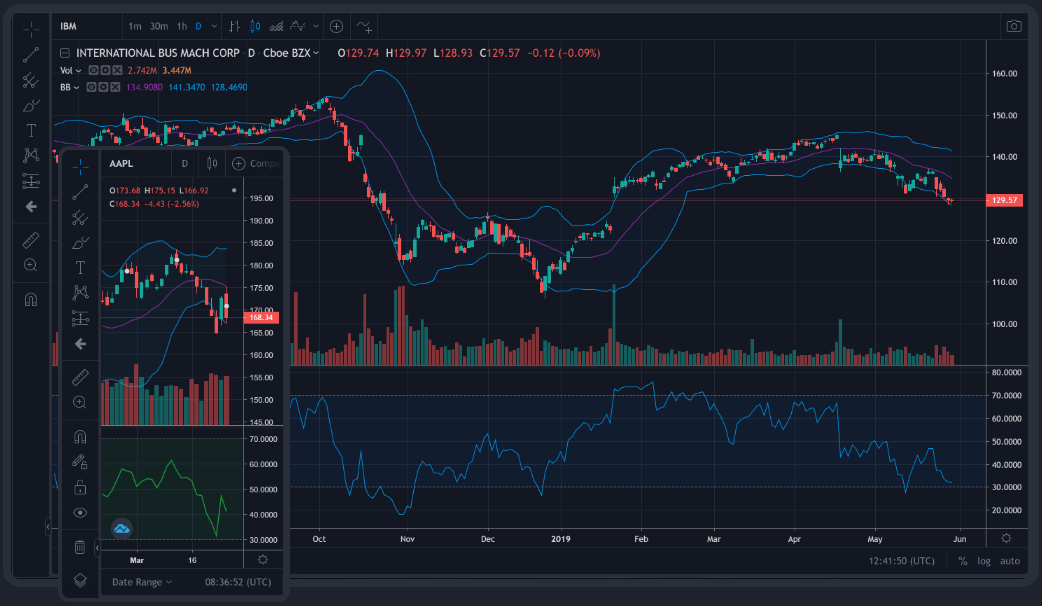Select the measure ruler tool
The height and width of the screenshot is (606, 1042).
30,239
